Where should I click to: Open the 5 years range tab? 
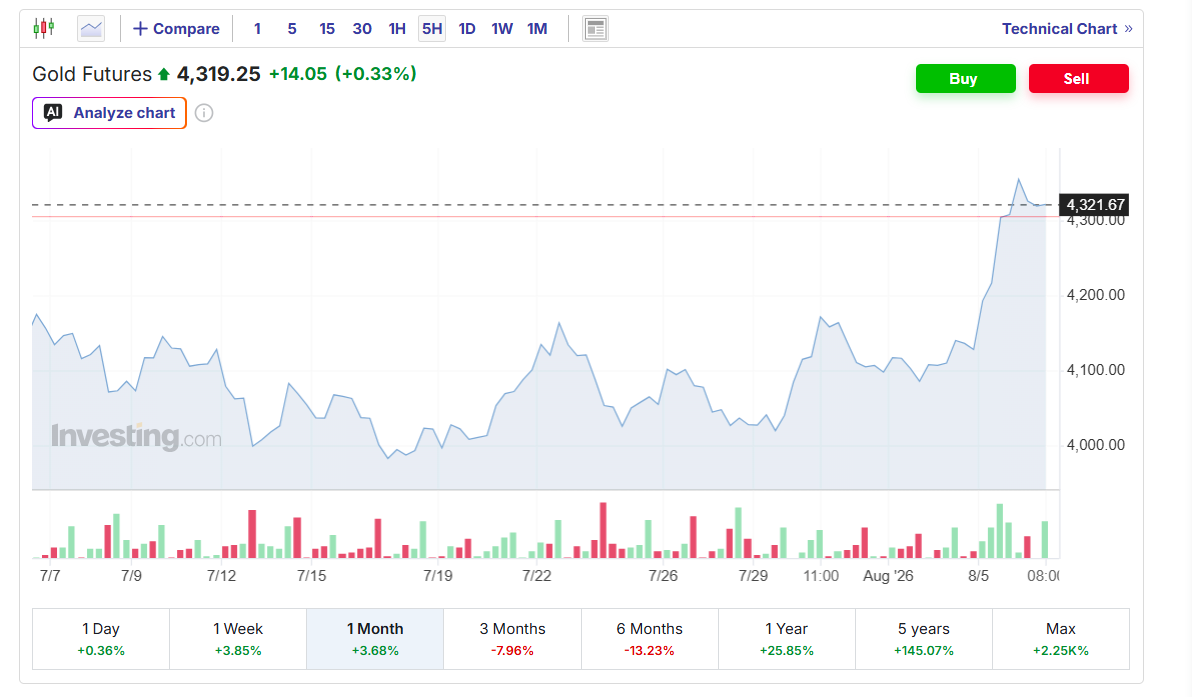pos(924,639)
